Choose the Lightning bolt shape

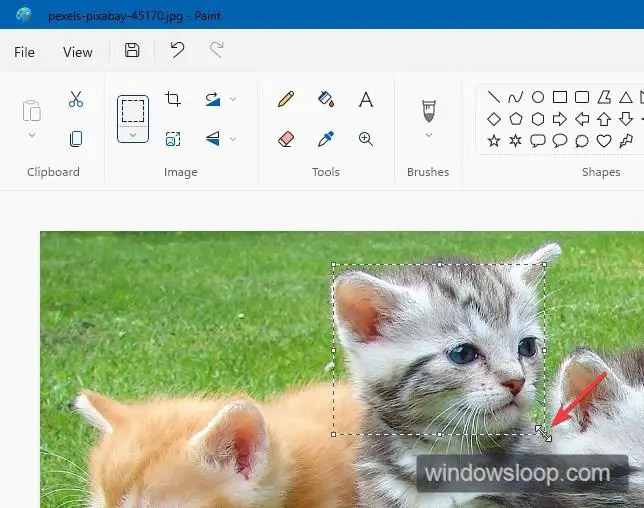(x=626, y=141)
